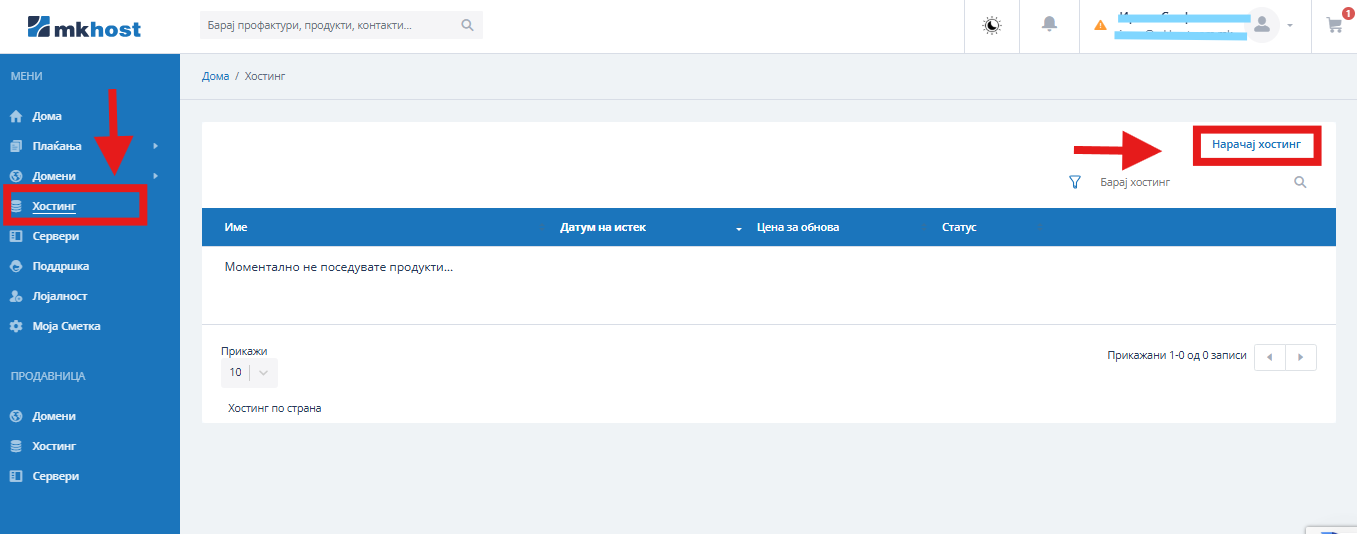Open the hosting filter funnel icon
Viewport: 1357px width, 534px height.
pos(1075,182)
